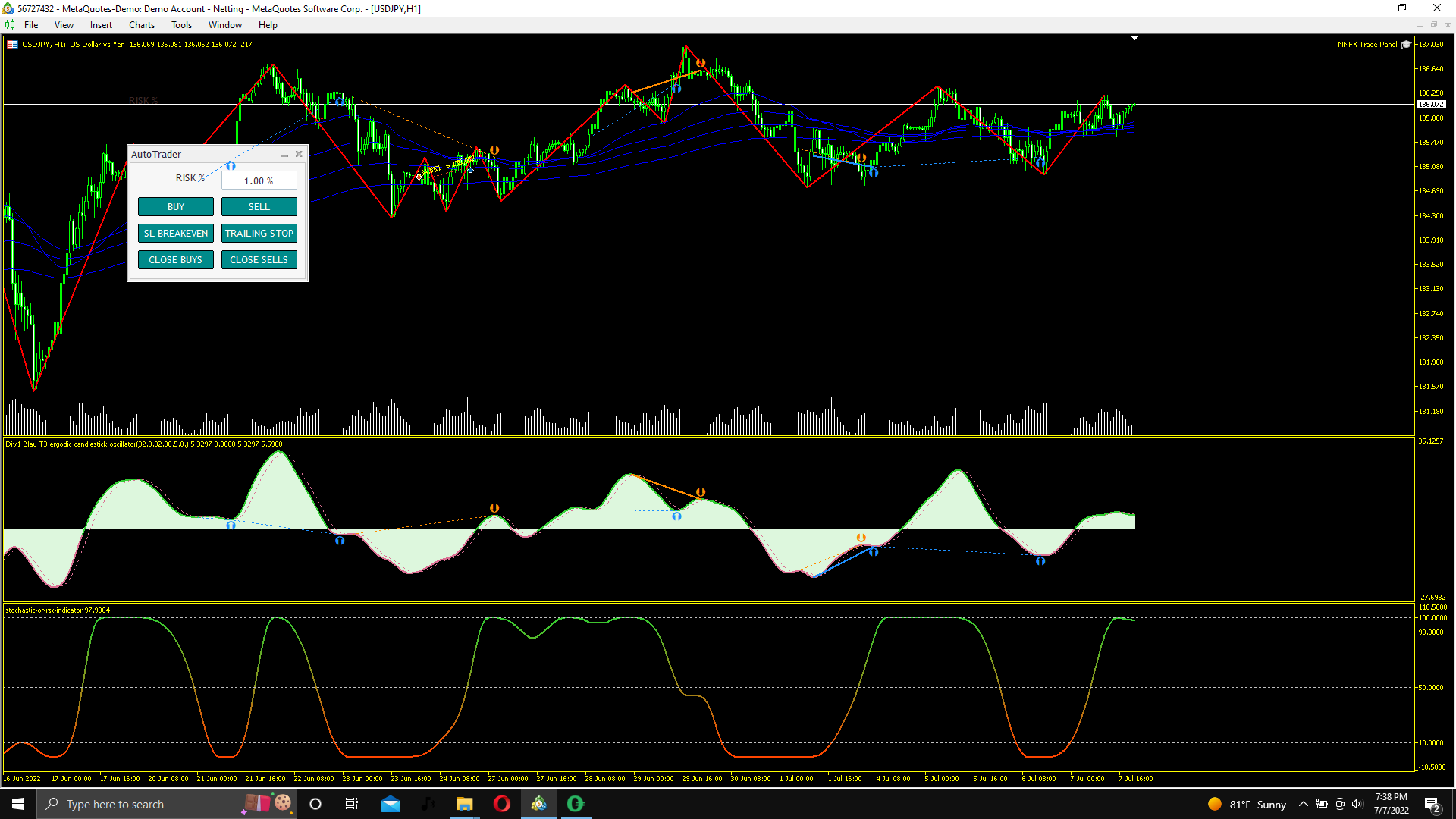
Task: Click CLOSE BUYS in AutoTrader
Action: coord(175,259)
